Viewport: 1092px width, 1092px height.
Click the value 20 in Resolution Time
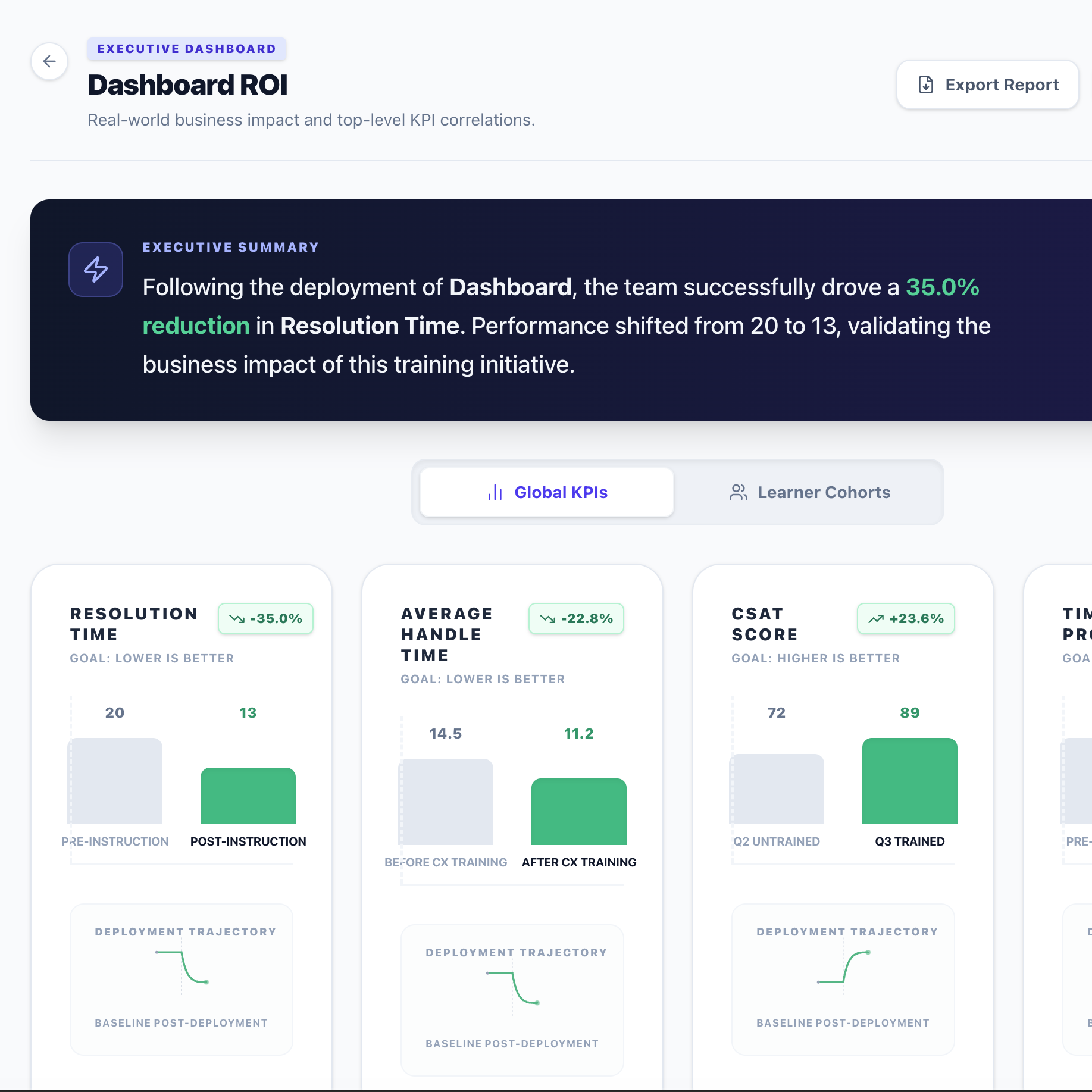point(115,713)
